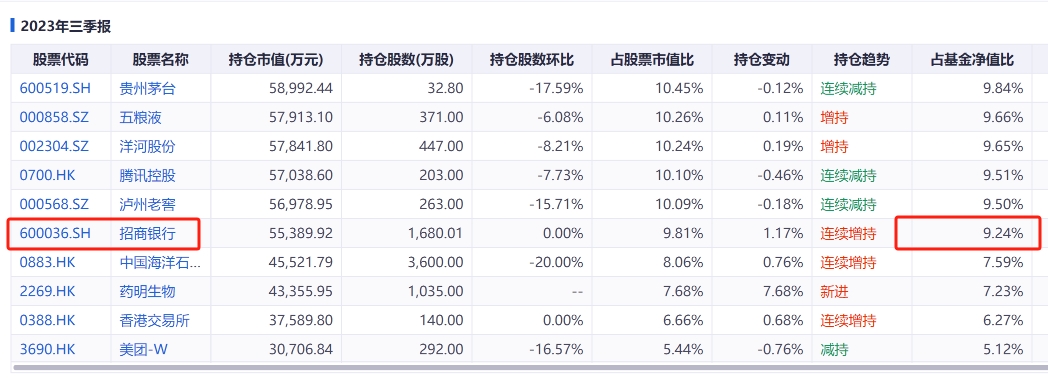Click the 股票代码 column header
The image size is (1048, 381).
point(61,59)
